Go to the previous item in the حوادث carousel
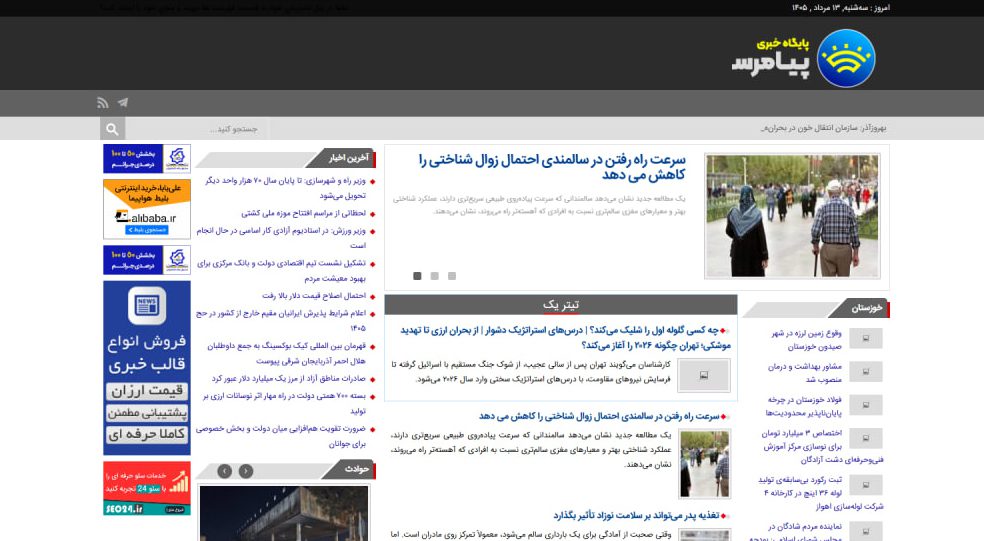Screen dimensions: 984x541 [x=225, y=471]
